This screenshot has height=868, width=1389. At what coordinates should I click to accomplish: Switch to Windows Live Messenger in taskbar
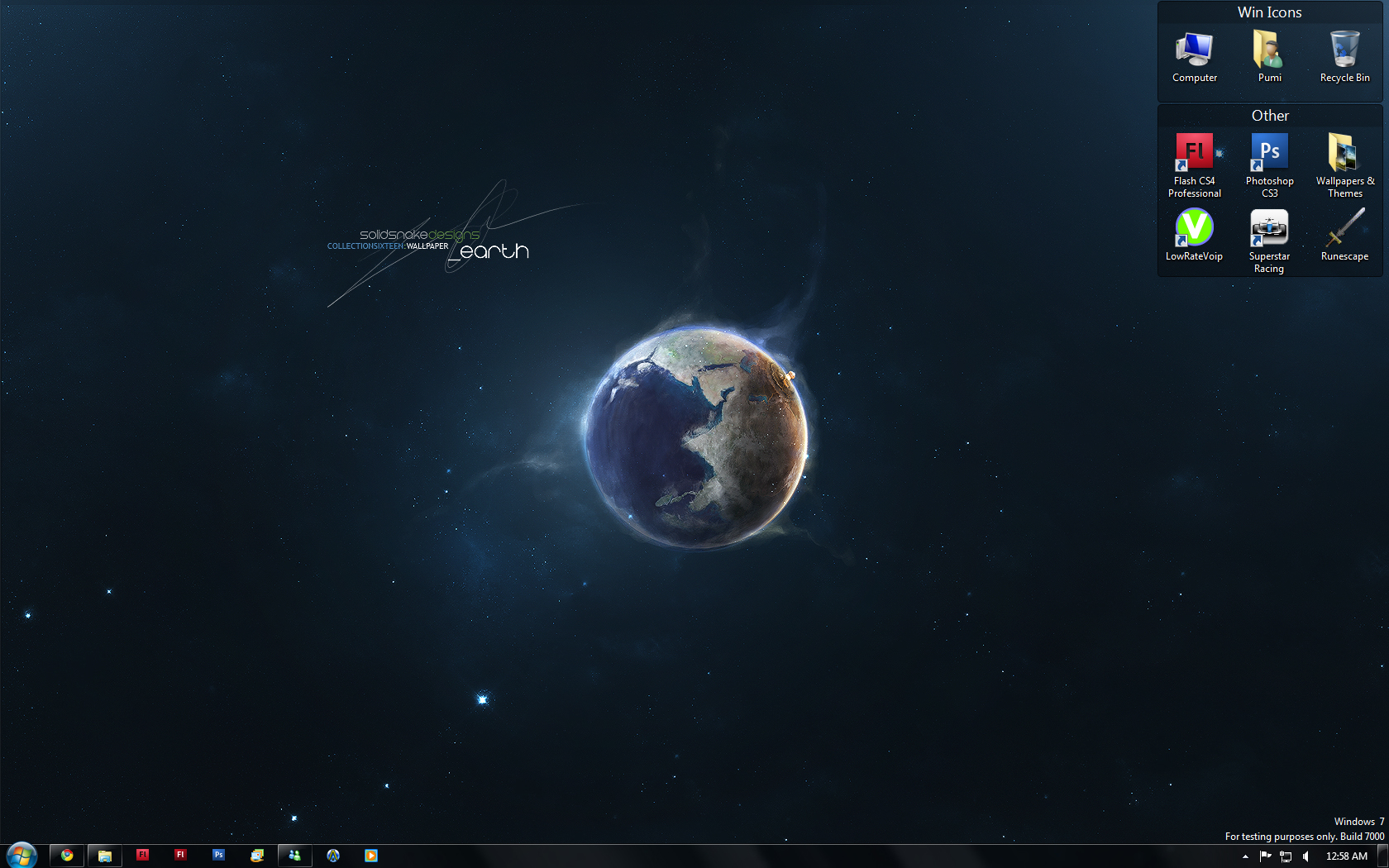click(x=294, y=856)
